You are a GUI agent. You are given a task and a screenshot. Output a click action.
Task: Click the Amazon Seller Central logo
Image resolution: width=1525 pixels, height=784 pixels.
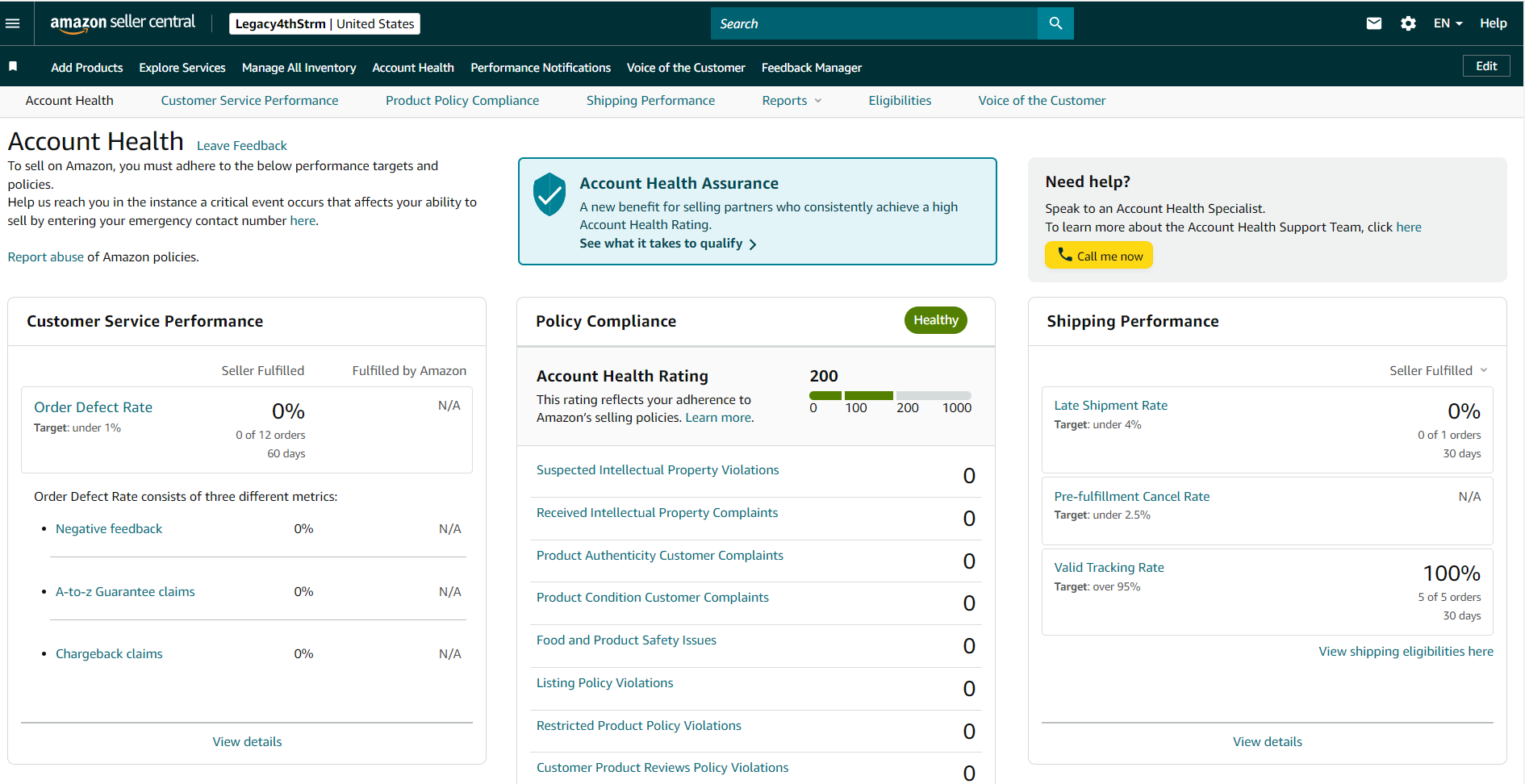pyautogui.click(x=123, y=23)
